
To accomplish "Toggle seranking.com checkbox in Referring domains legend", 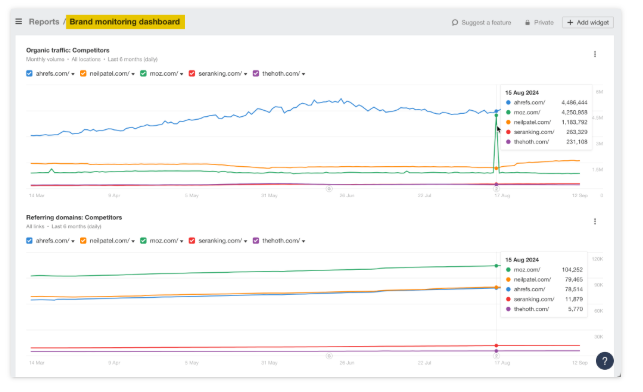I will click(192, 241).
